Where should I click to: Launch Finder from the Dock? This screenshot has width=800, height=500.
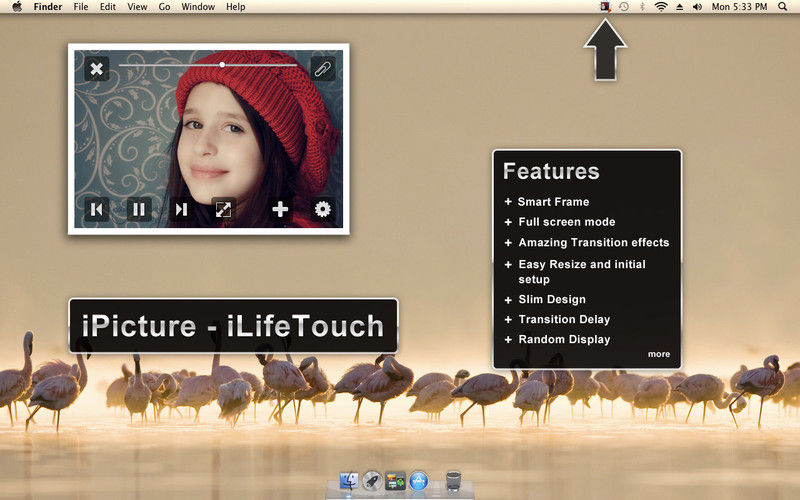(x=349, y=481)
